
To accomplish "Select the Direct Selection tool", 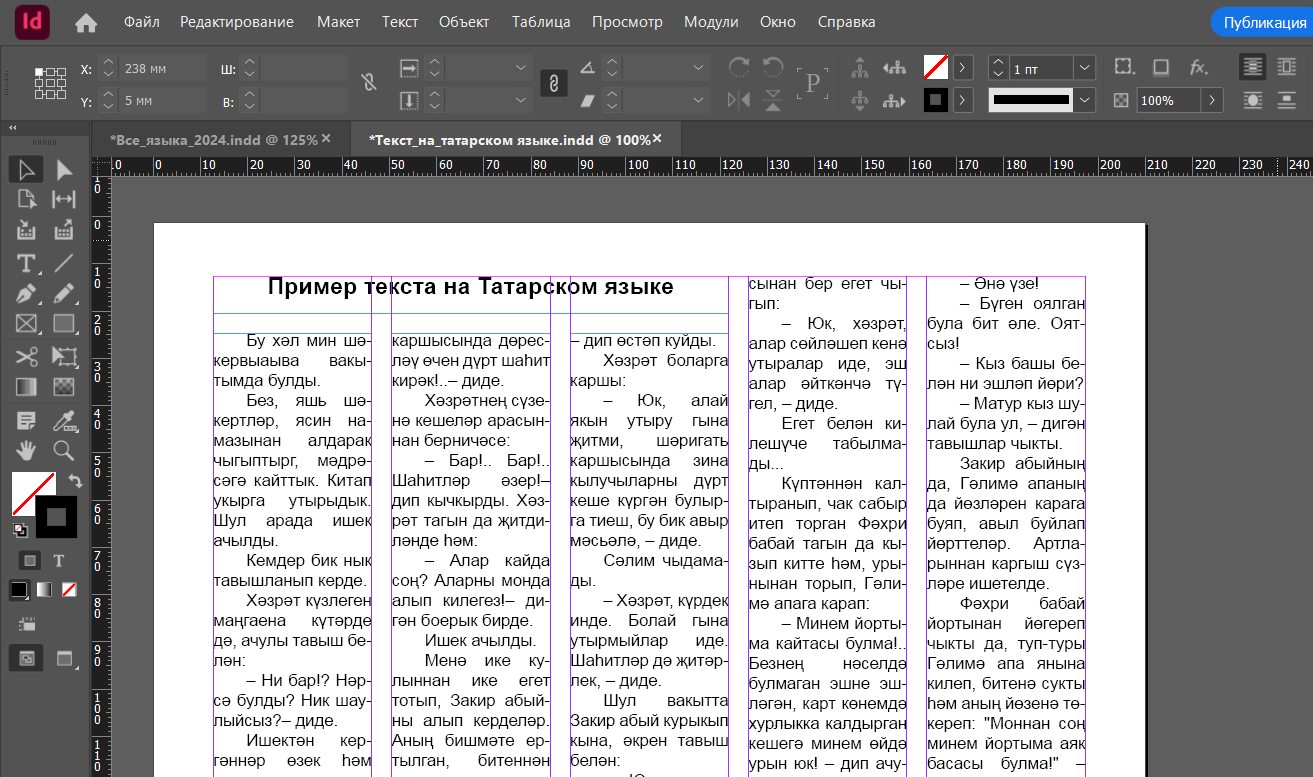I will [x=64, y=169].
